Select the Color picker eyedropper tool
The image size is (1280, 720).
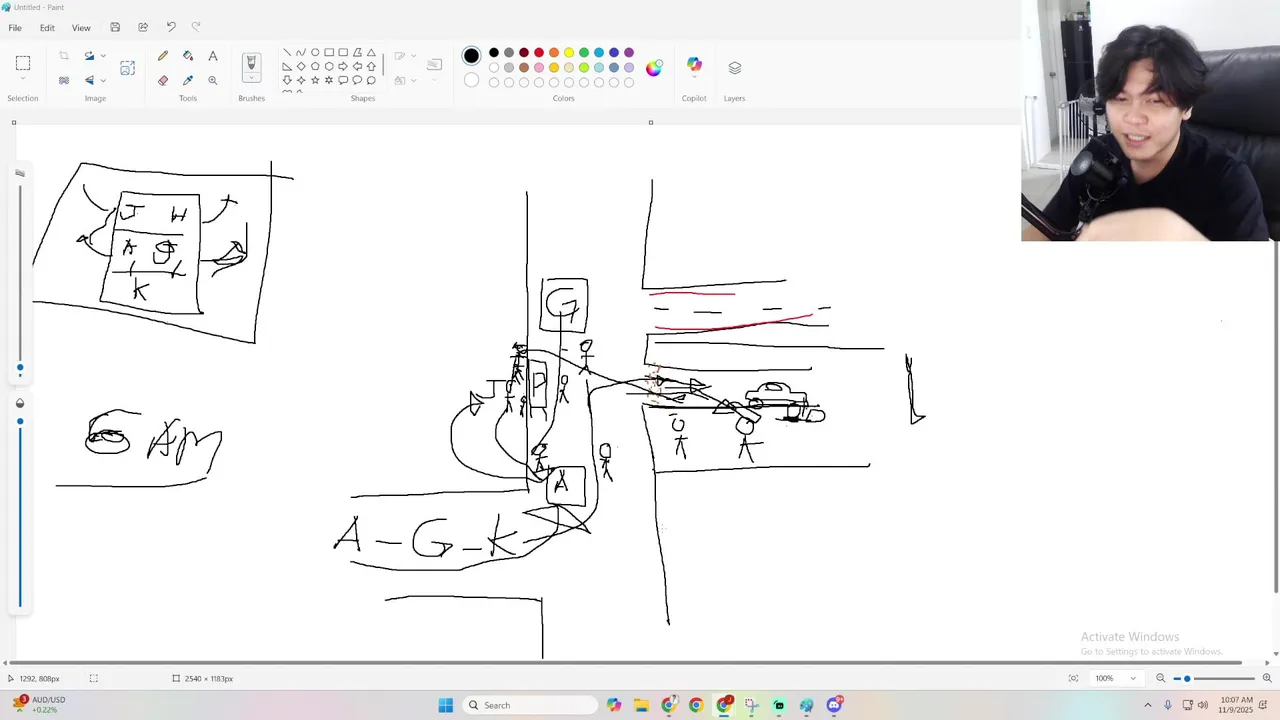coord(188,80)
